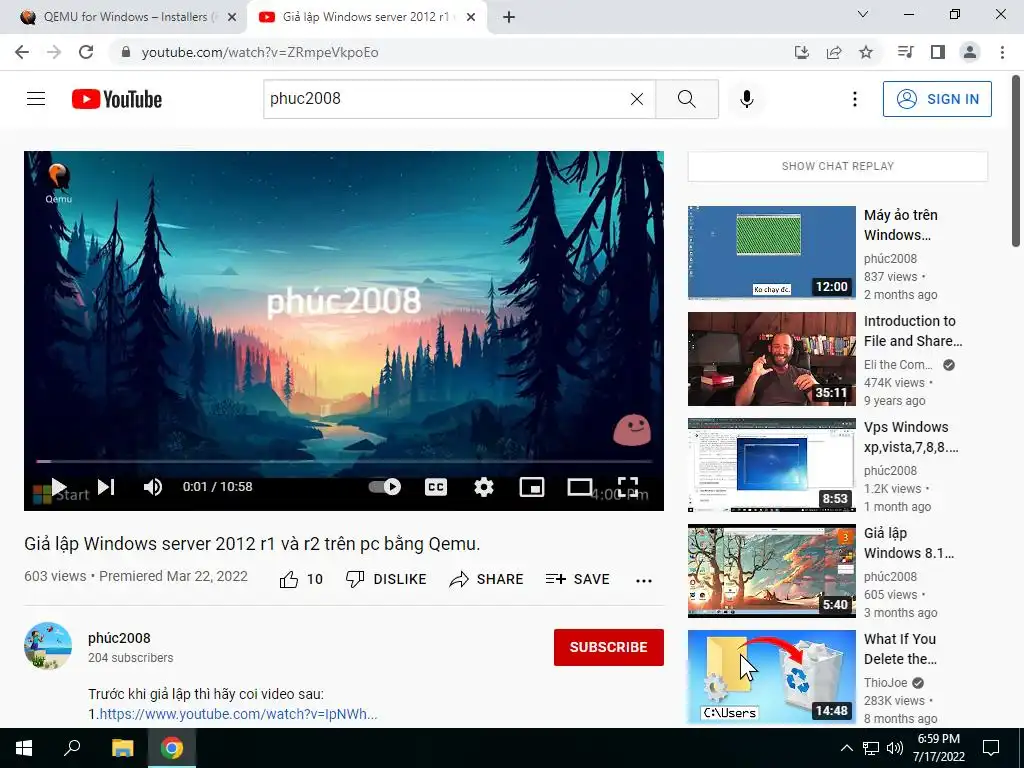Close the YouTube video tab

pyautogui.click(x=471, y=17)
